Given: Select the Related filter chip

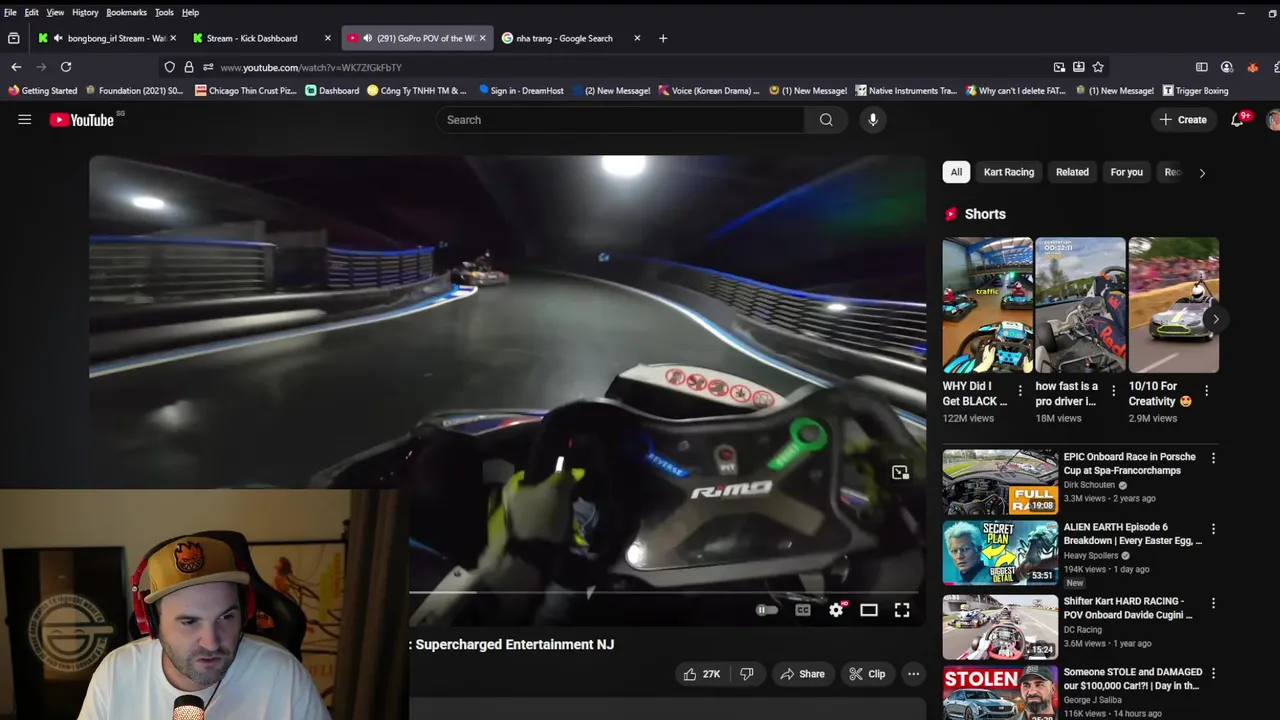Looking at the screenshot, I should click(1072, 172).
